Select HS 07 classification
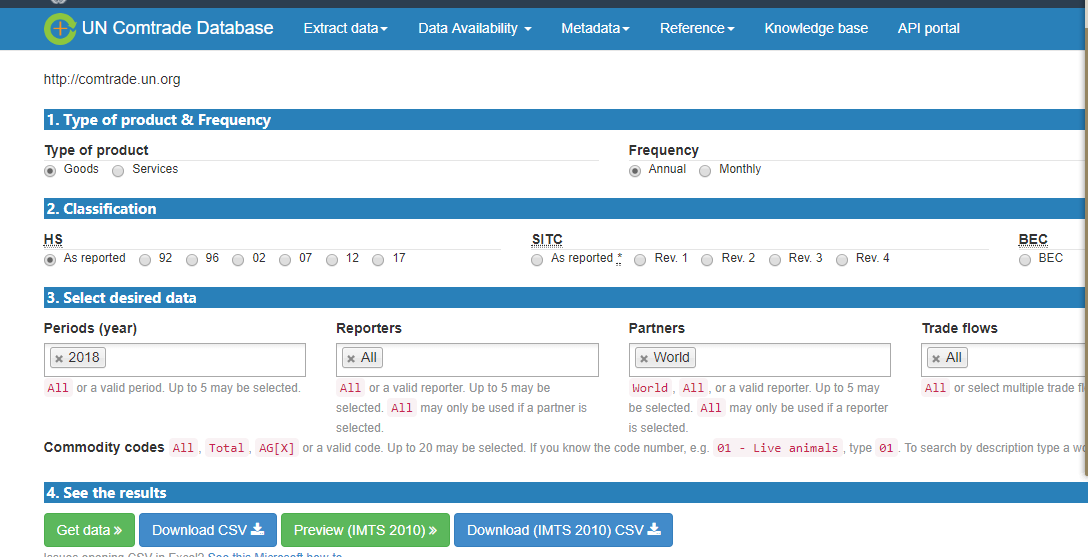 click(285, 260)
